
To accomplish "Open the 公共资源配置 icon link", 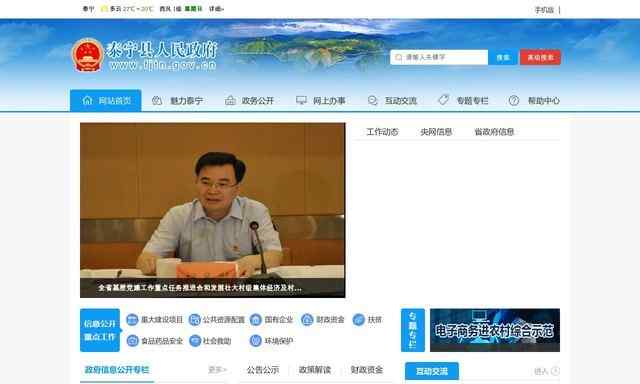I will pyautogui.click(x=195, y=320).
